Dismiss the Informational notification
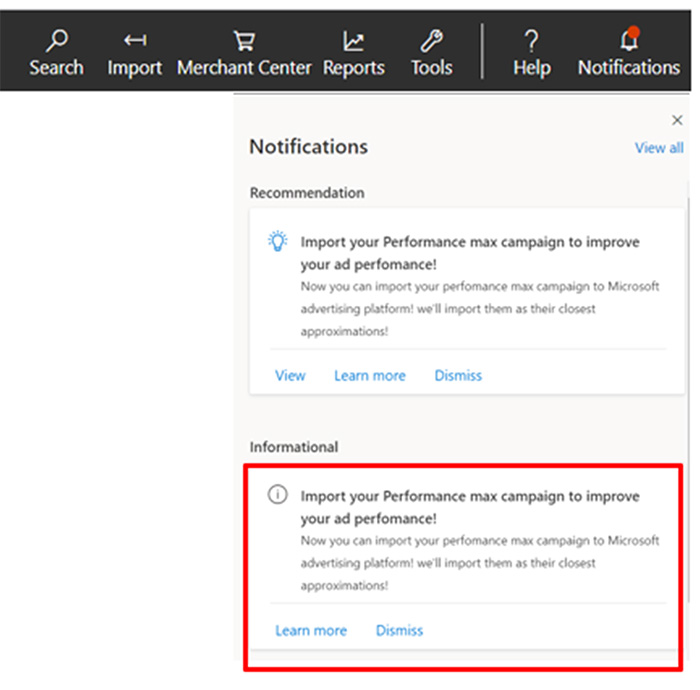Viewport: 700px width, 690px height. pos(399,630)
